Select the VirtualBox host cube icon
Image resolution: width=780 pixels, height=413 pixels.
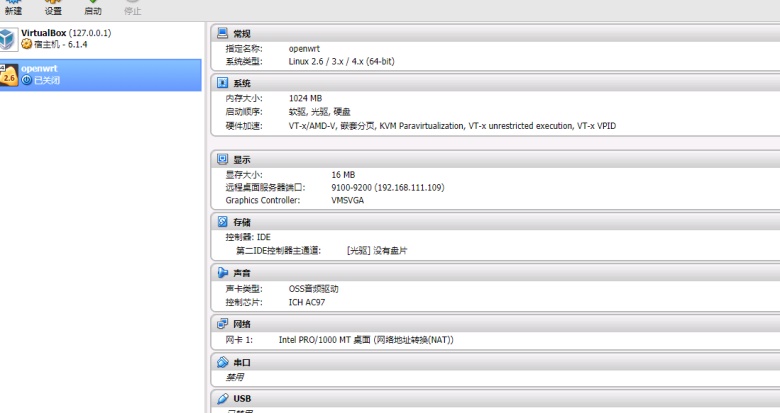coord(8,39)
